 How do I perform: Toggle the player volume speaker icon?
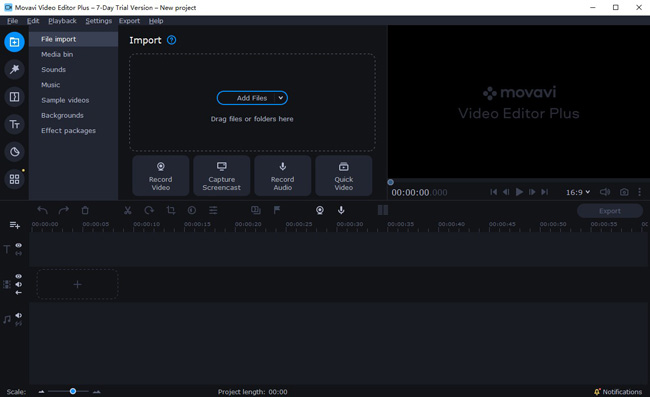pos(605,192)
